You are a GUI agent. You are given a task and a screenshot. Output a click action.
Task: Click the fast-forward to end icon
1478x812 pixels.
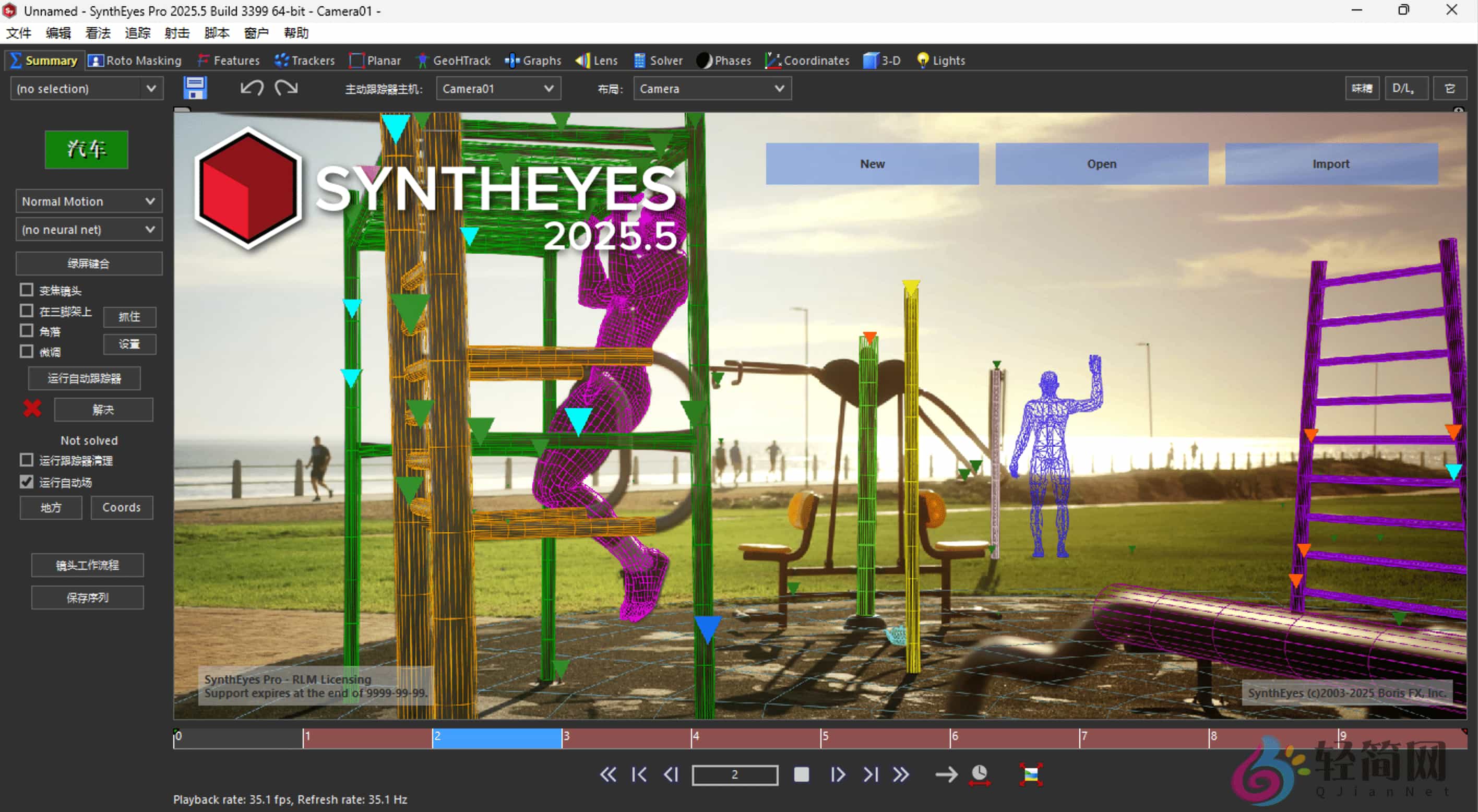click(901, 775)
